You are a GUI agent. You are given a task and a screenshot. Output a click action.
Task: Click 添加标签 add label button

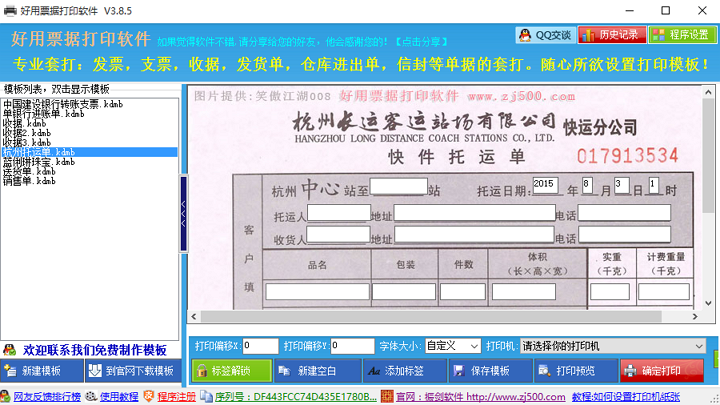(404, 371)
